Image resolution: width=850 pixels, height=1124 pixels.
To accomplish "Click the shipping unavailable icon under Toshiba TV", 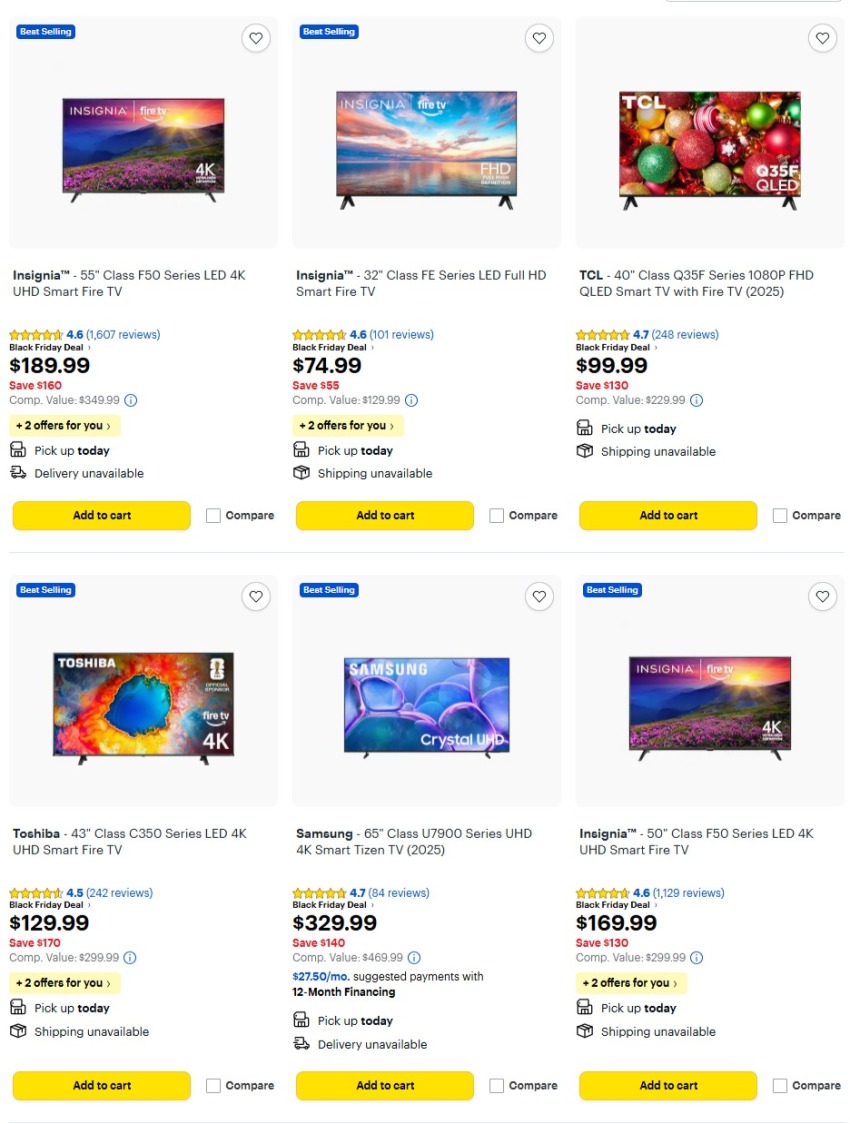I will (18, 1031).
